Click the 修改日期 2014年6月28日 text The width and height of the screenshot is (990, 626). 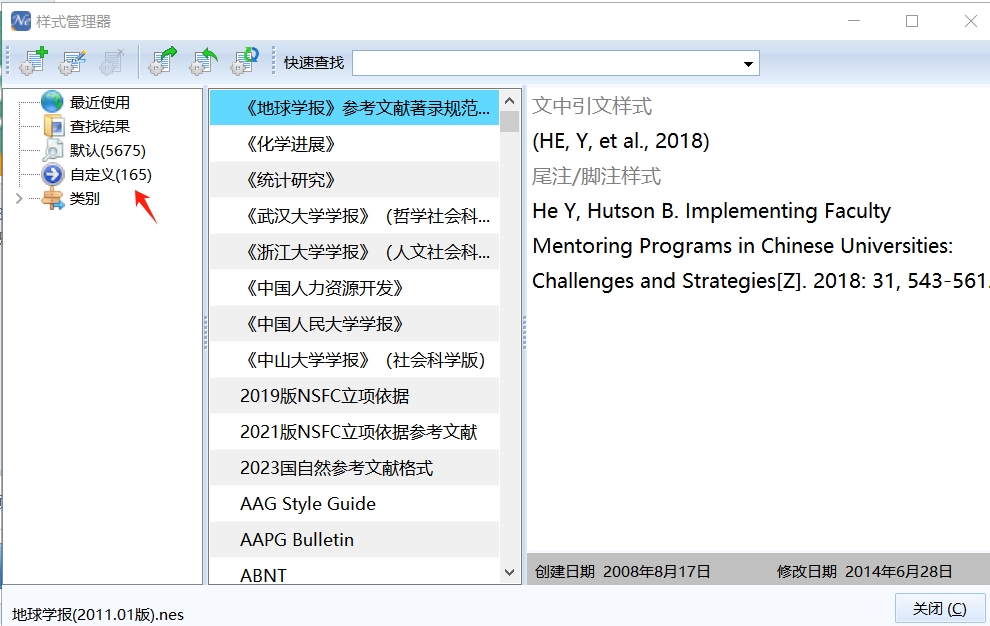pos(864,572)
